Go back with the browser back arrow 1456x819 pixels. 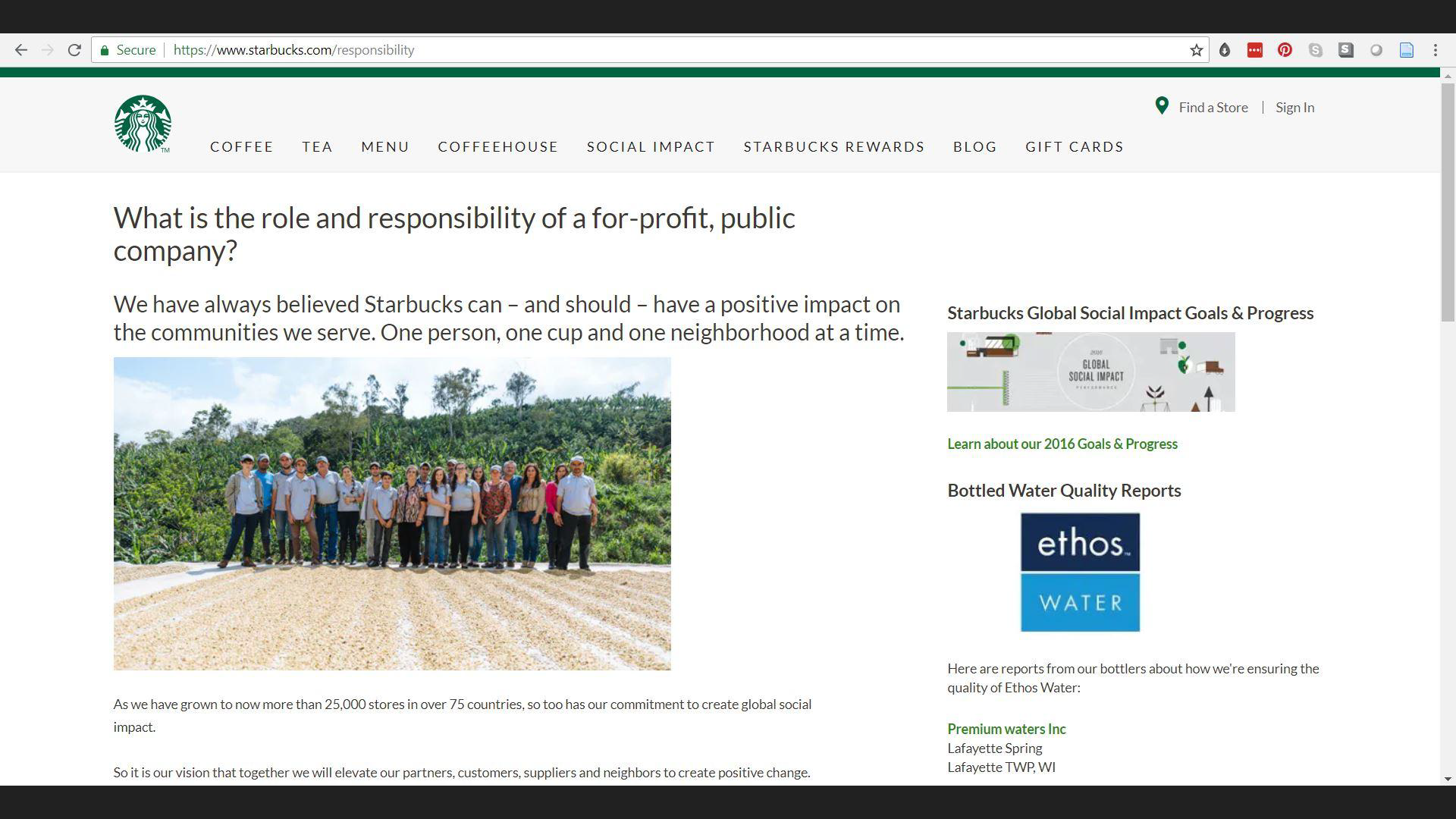[21, 50]
